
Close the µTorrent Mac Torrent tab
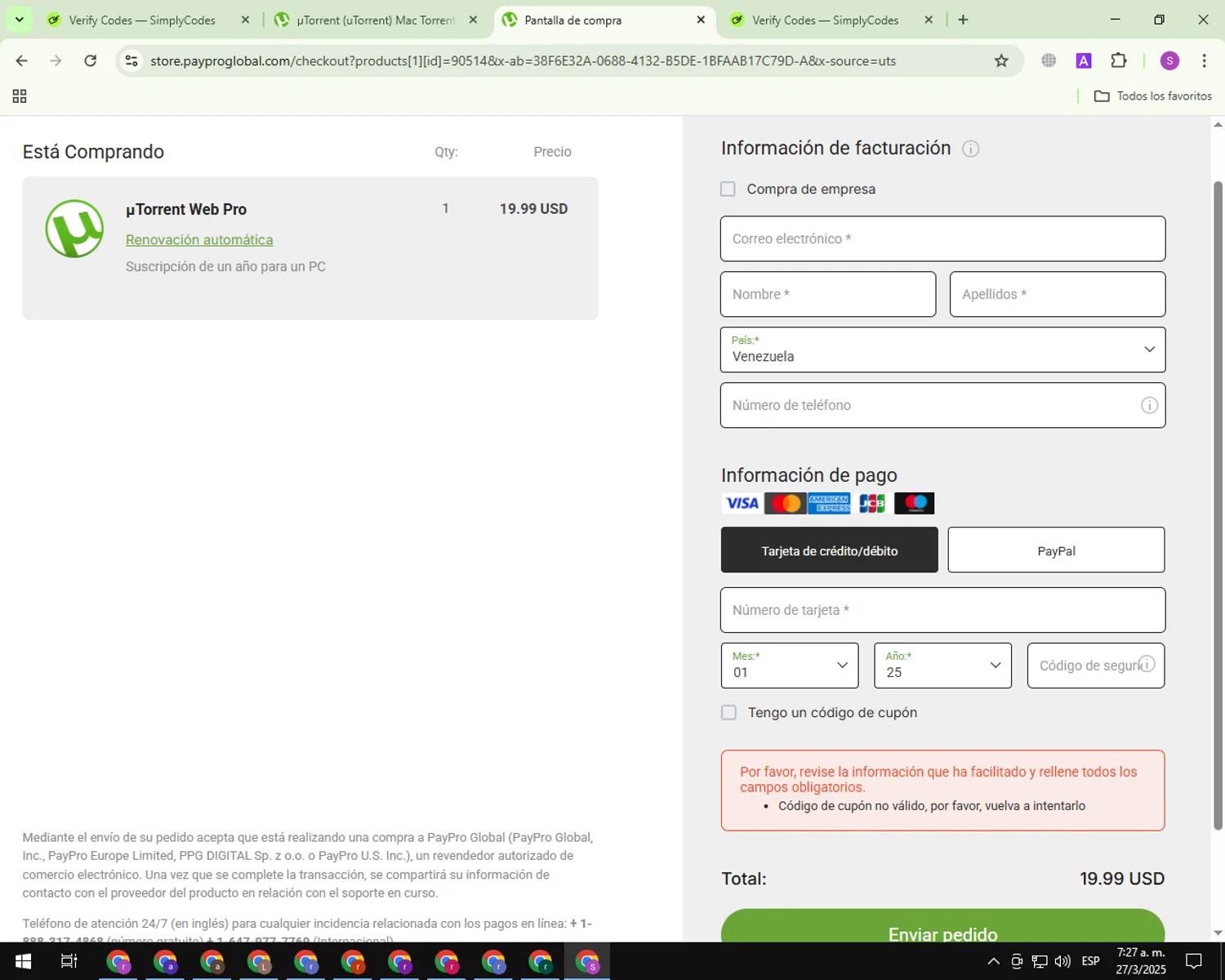click(x=473, y=20)
